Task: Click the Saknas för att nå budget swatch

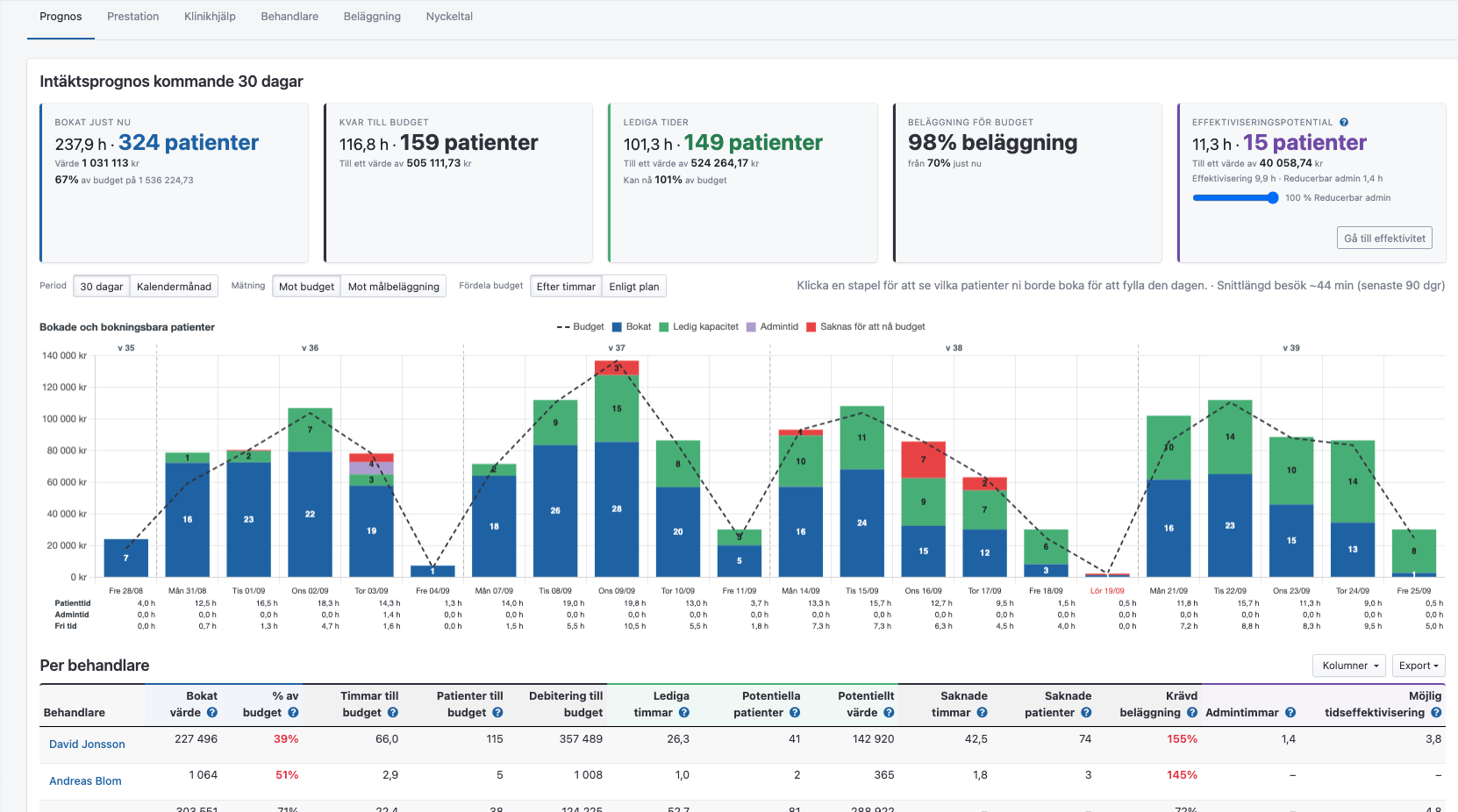Action: click(811, 327)
